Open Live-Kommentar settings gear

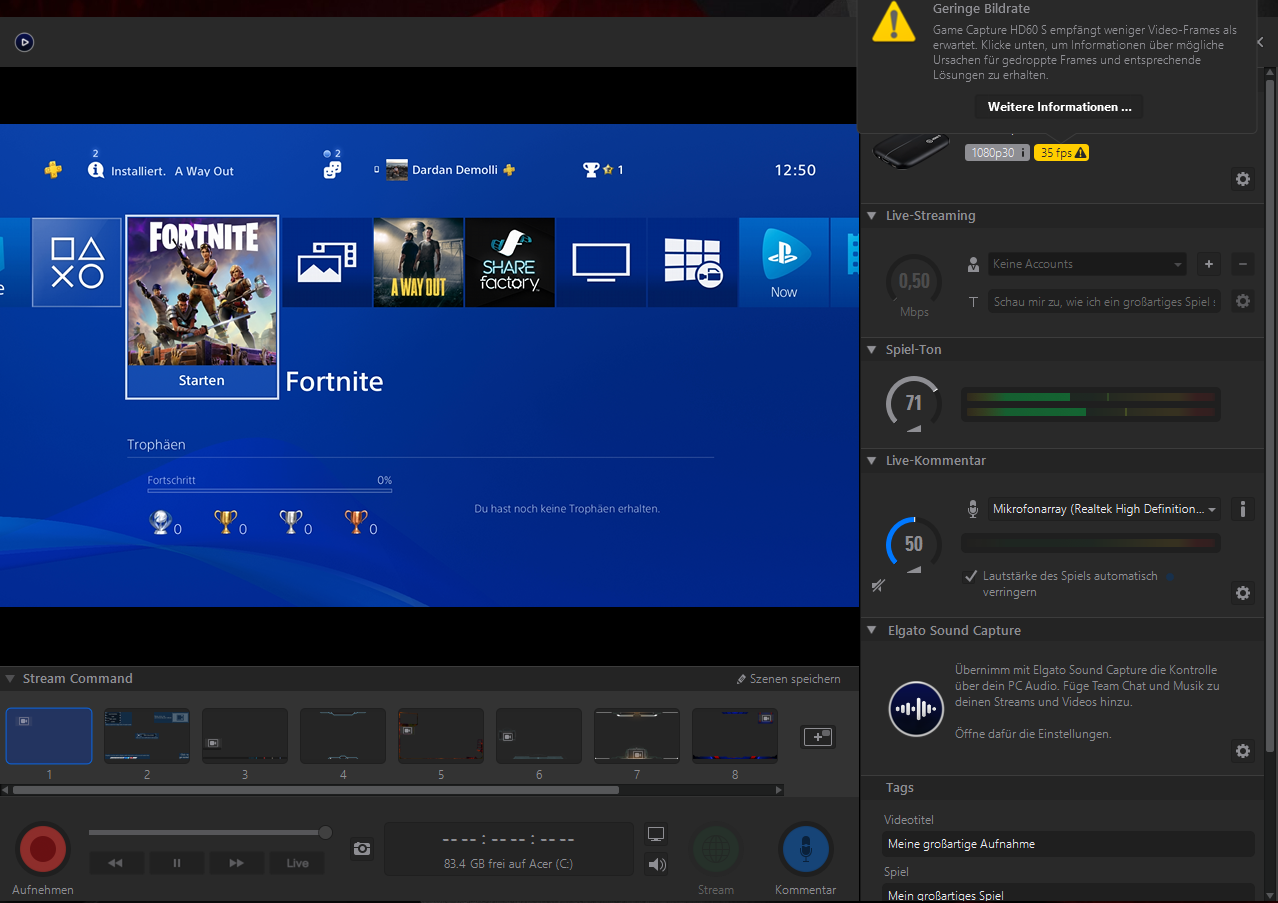[1242, 593]
